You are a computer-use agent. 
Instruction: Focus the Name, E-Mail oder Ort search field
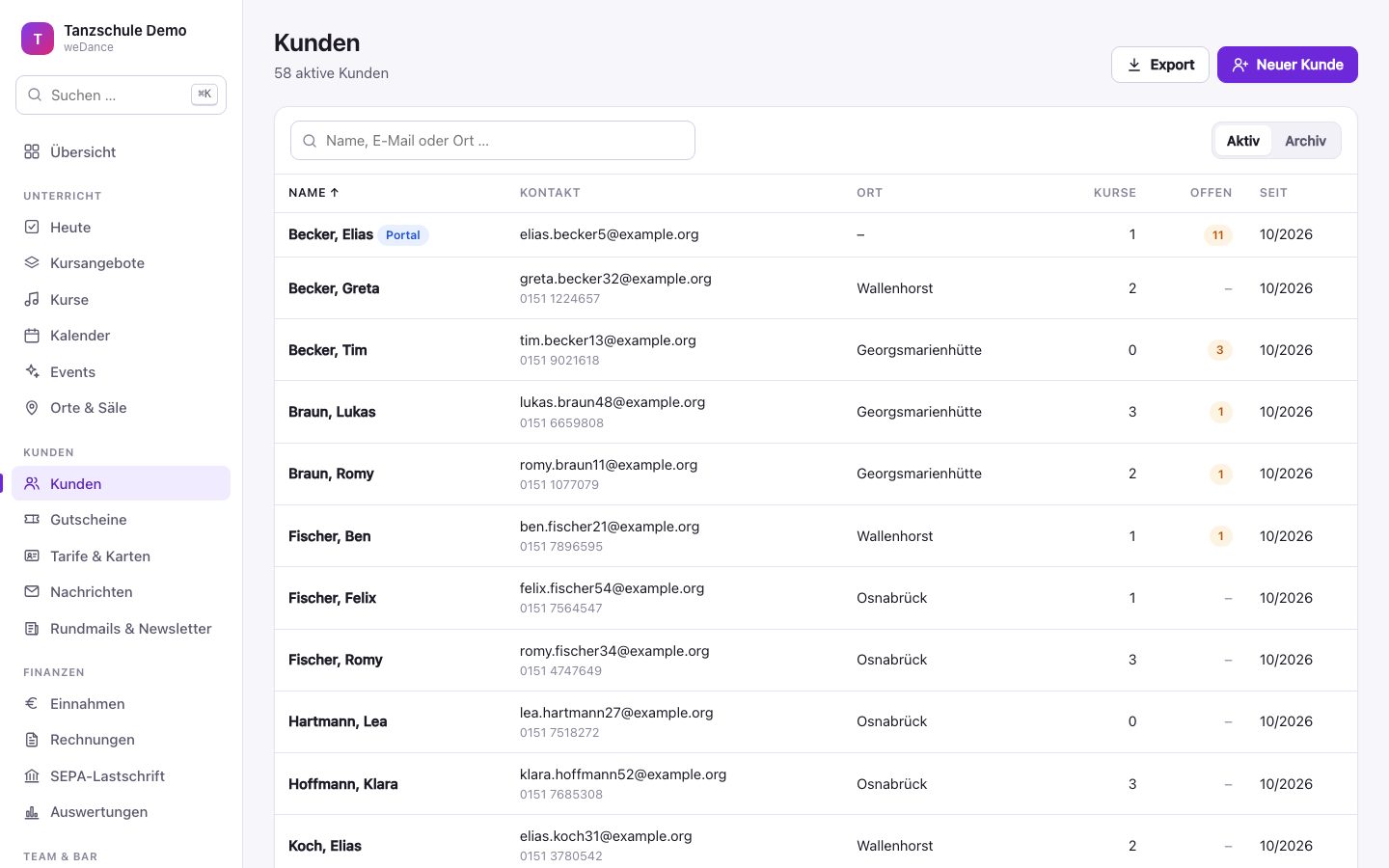[493, 141]
